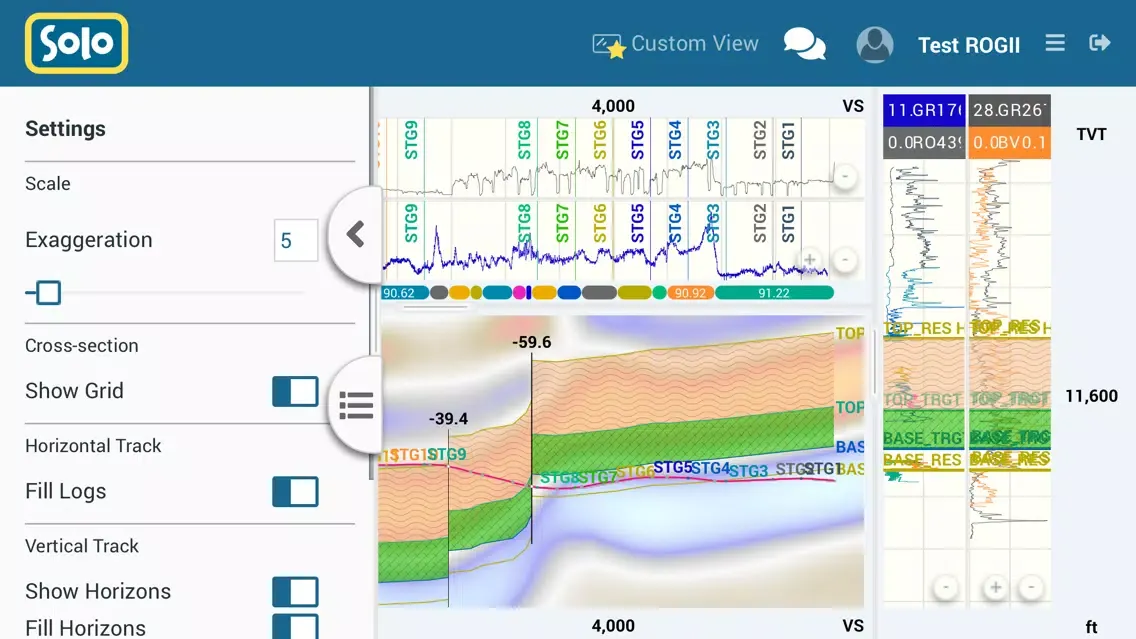Image resolution: width=1136 pixels, height=639 pixels.
Task: Zoom out the first vertical log track
Action: coord(945,587)
